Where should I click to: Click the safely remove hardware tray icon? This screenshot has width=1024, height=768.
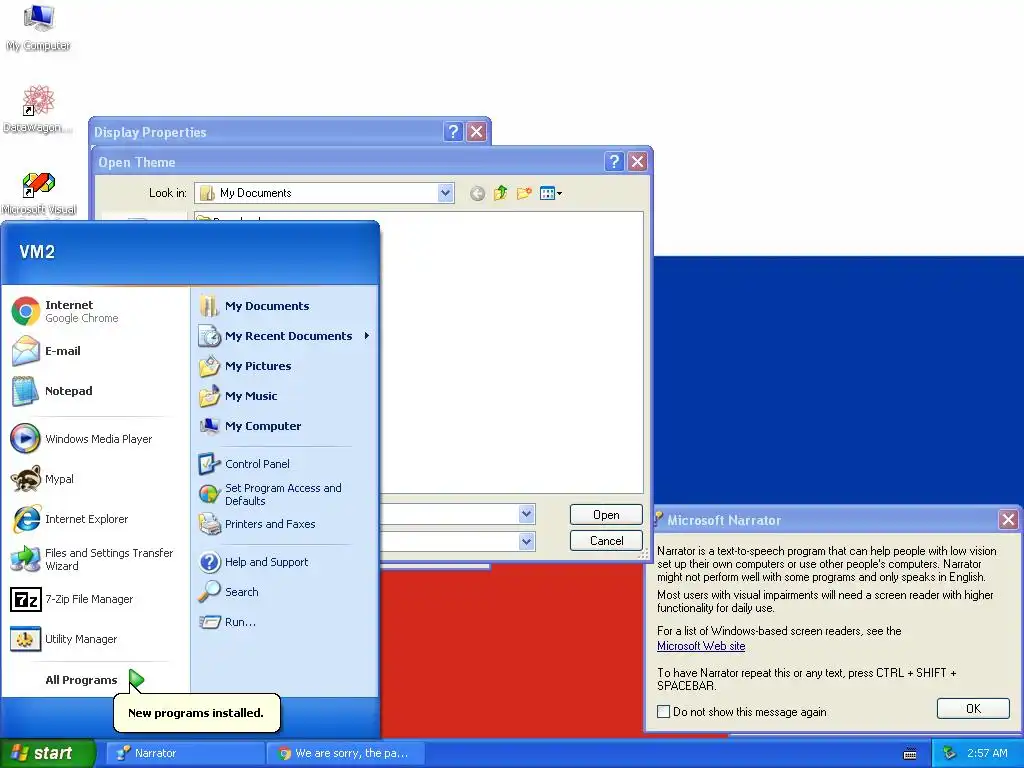click(950, 753)
